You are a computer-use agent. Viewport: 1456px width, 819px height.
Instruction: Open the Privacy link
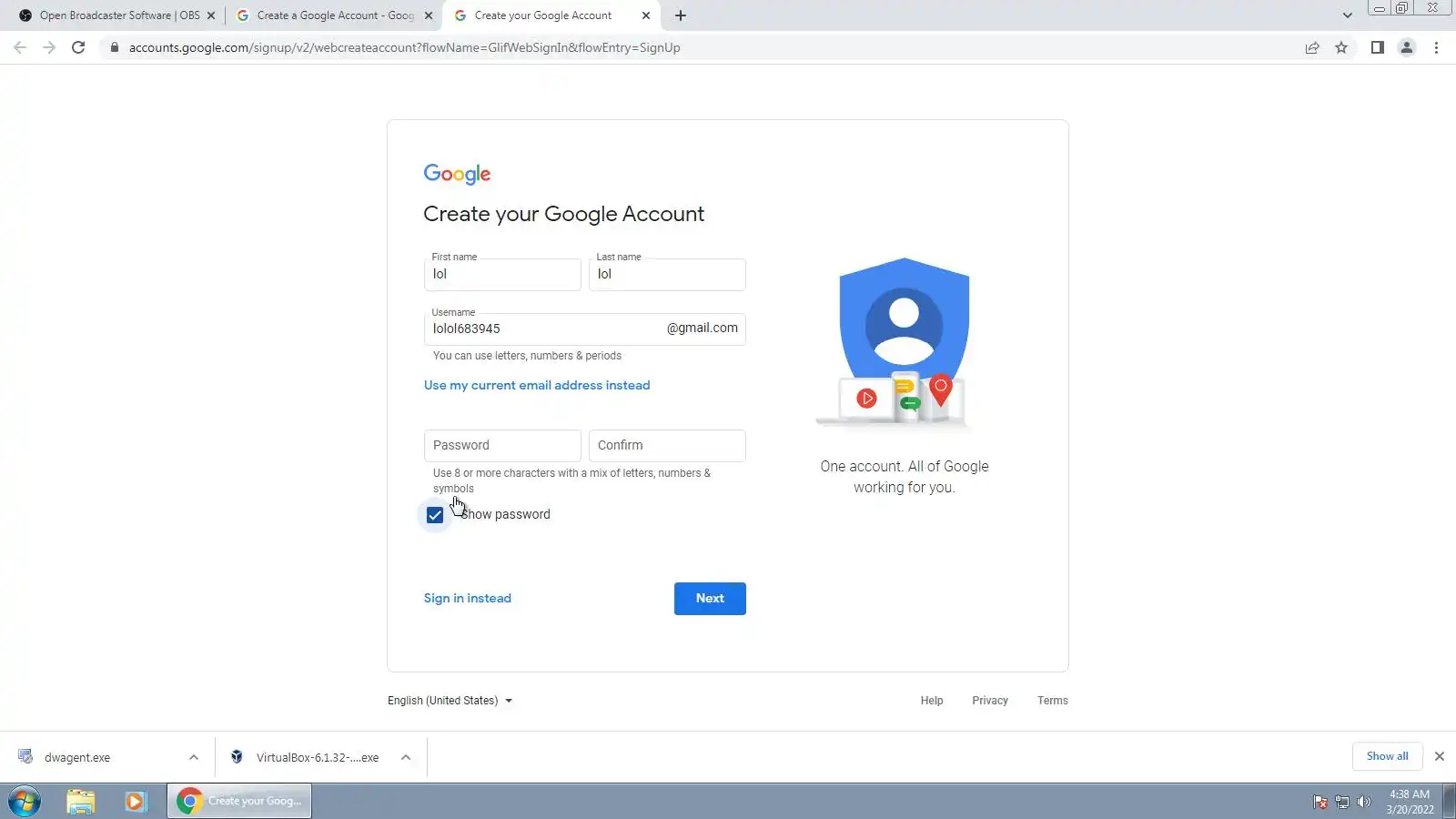click(990, 701)
